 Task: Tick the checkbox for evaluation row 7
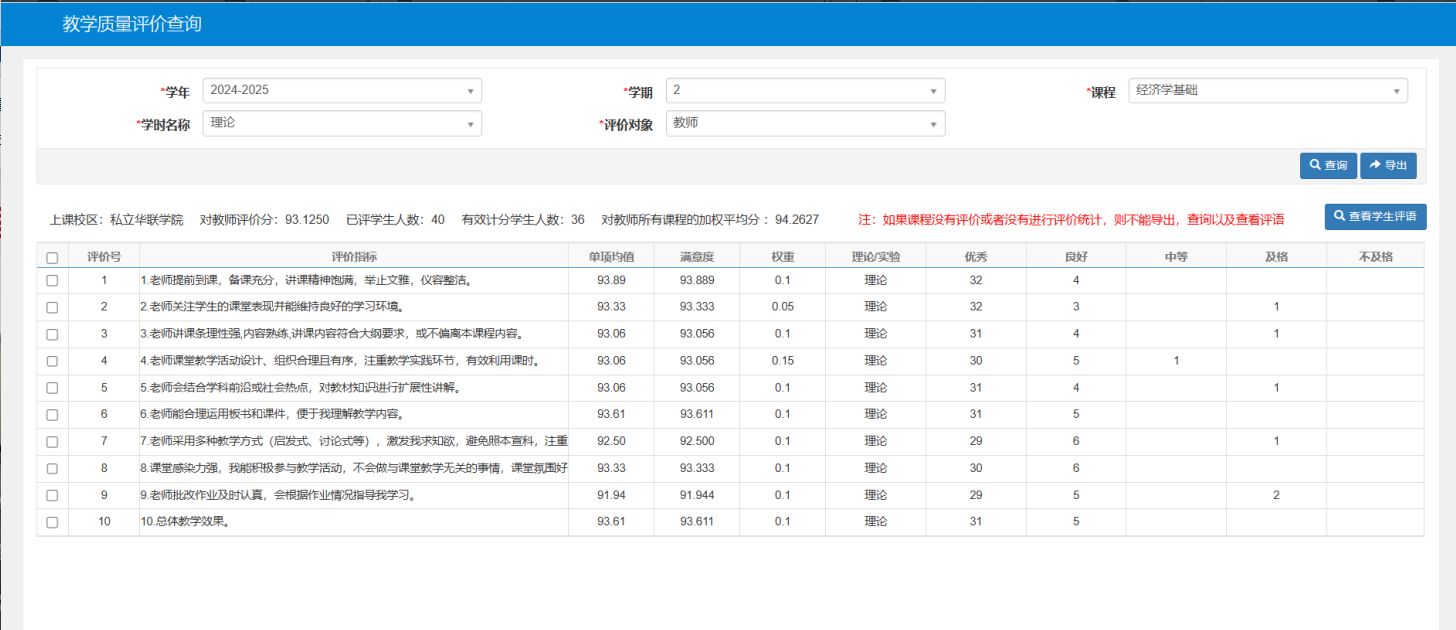click(x=52, y=441)
